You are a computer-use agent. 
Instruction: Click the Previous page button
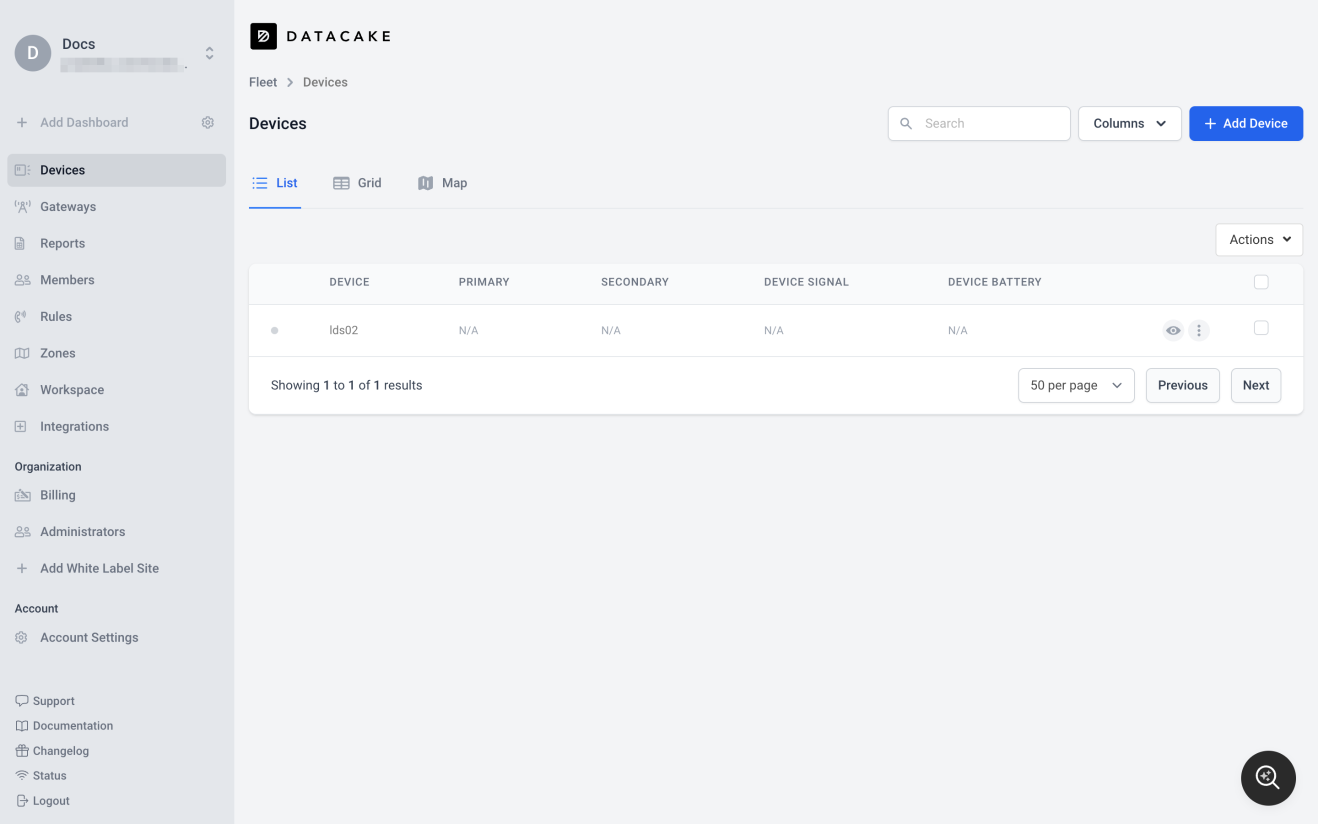pyautogui.click(x=1183, y=386)
